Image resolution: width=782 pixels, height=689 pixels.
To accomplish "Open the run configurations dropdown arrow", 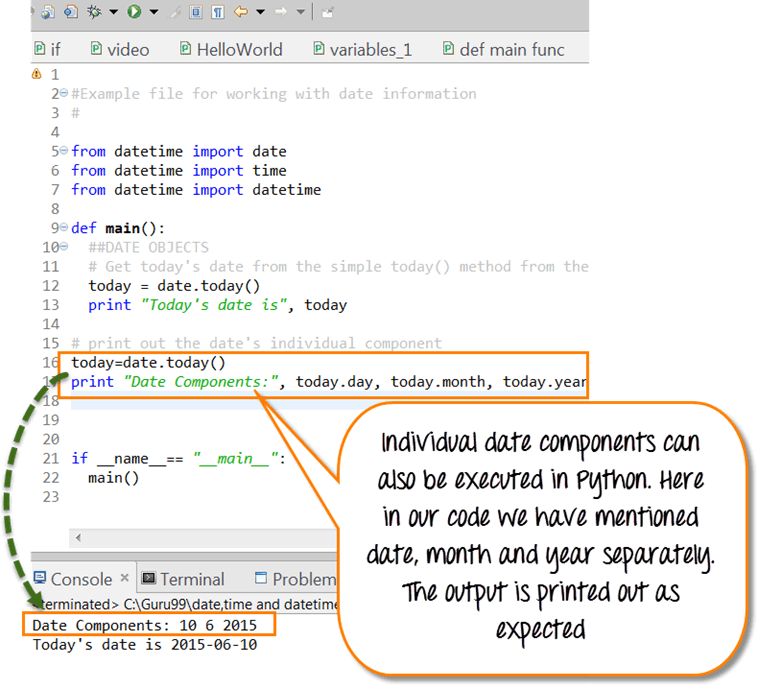I will click(154, 12).
